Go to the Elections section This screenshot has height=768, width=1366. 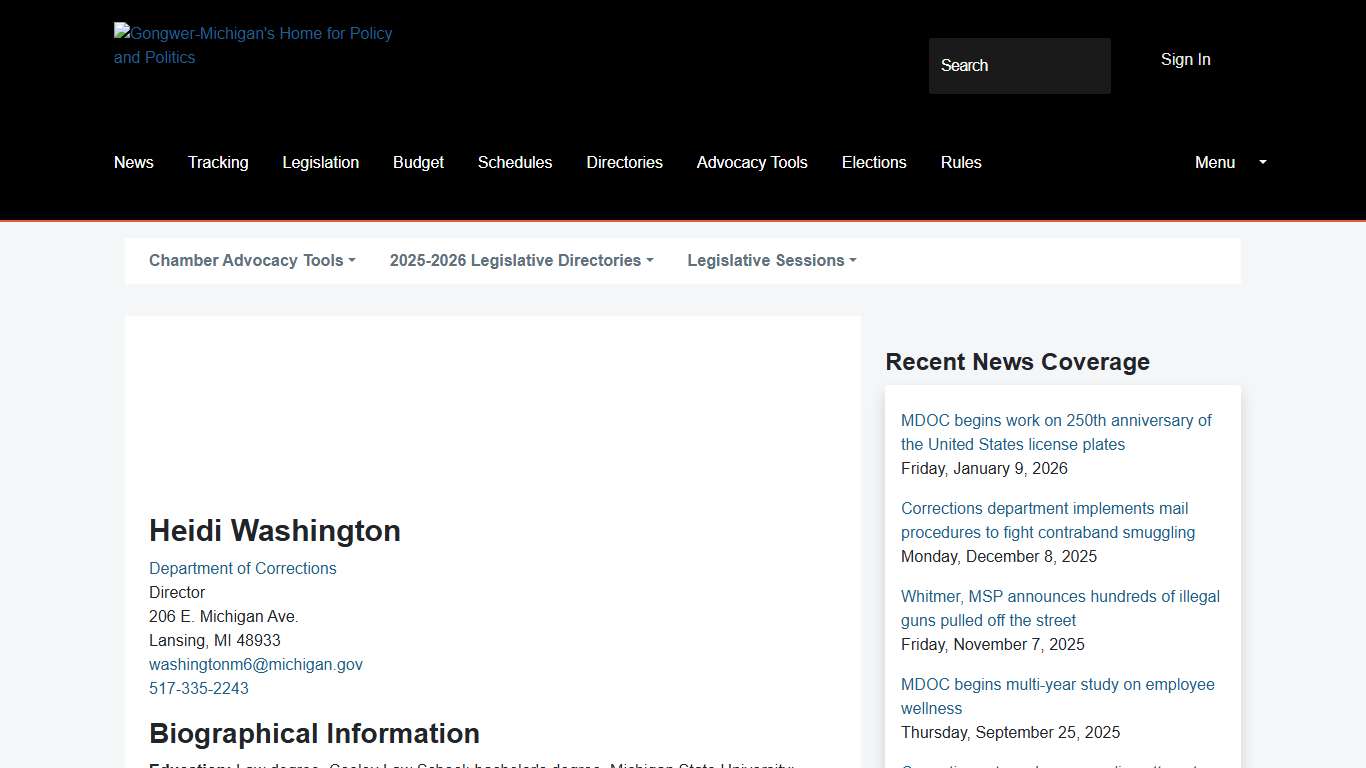(x=874, y=162)
